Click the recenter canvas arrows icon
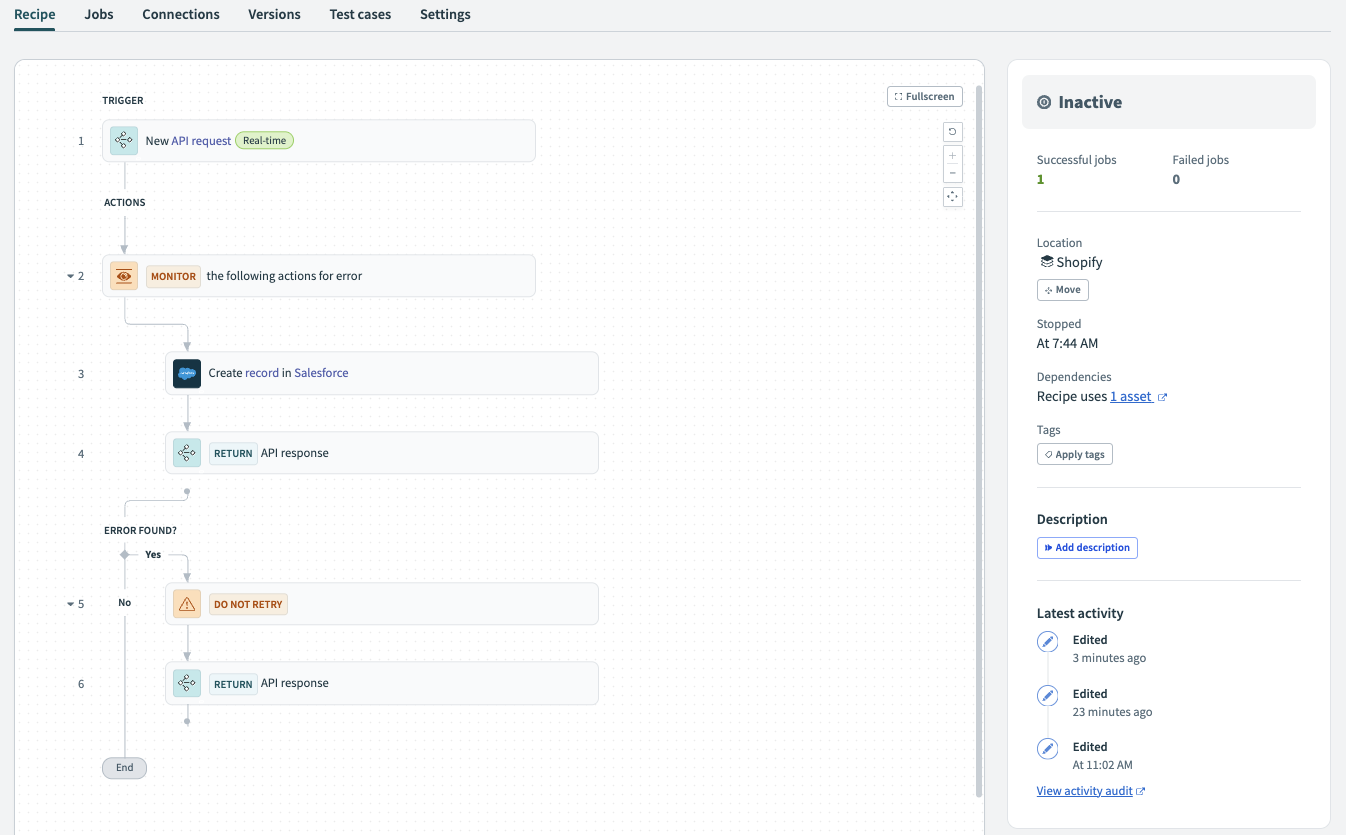 952,196
